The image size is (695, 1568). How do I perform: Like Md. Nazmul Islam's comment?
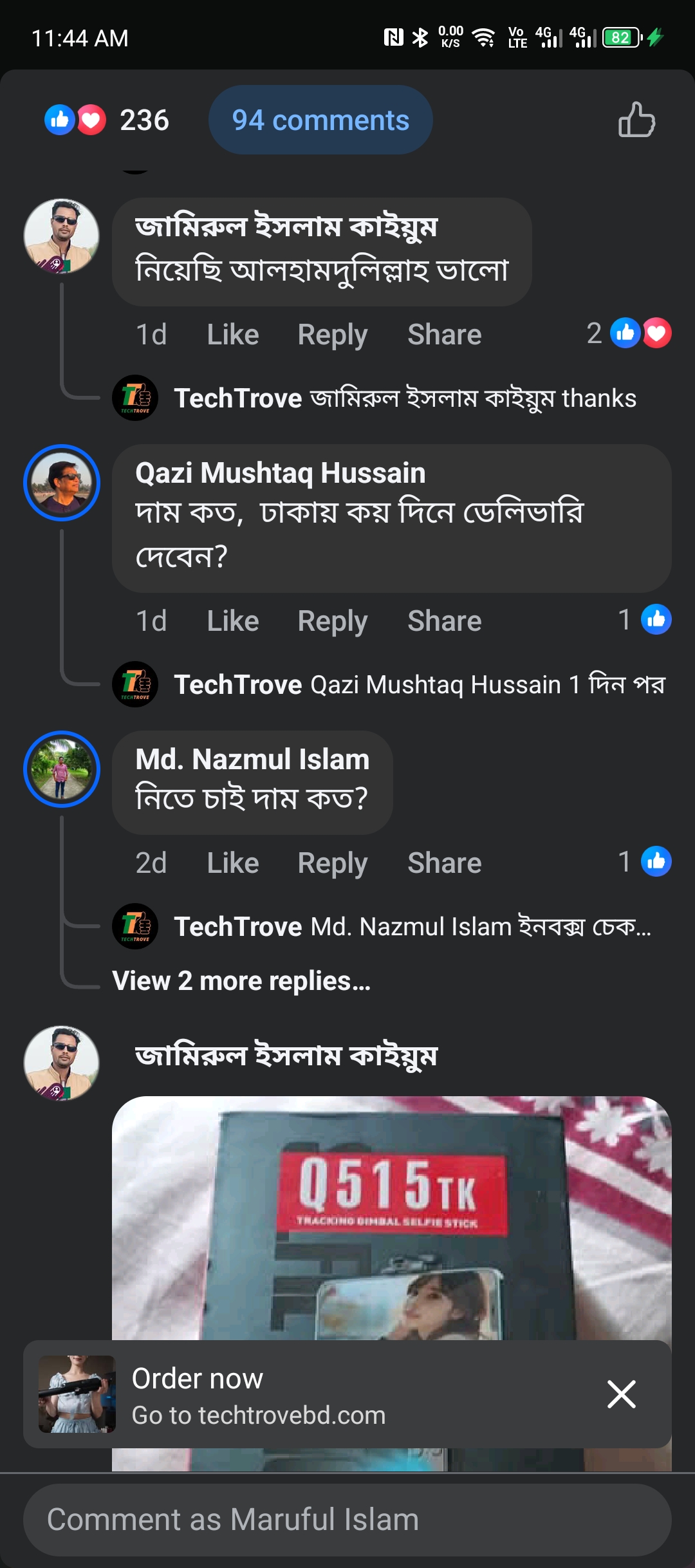point(232,863)
